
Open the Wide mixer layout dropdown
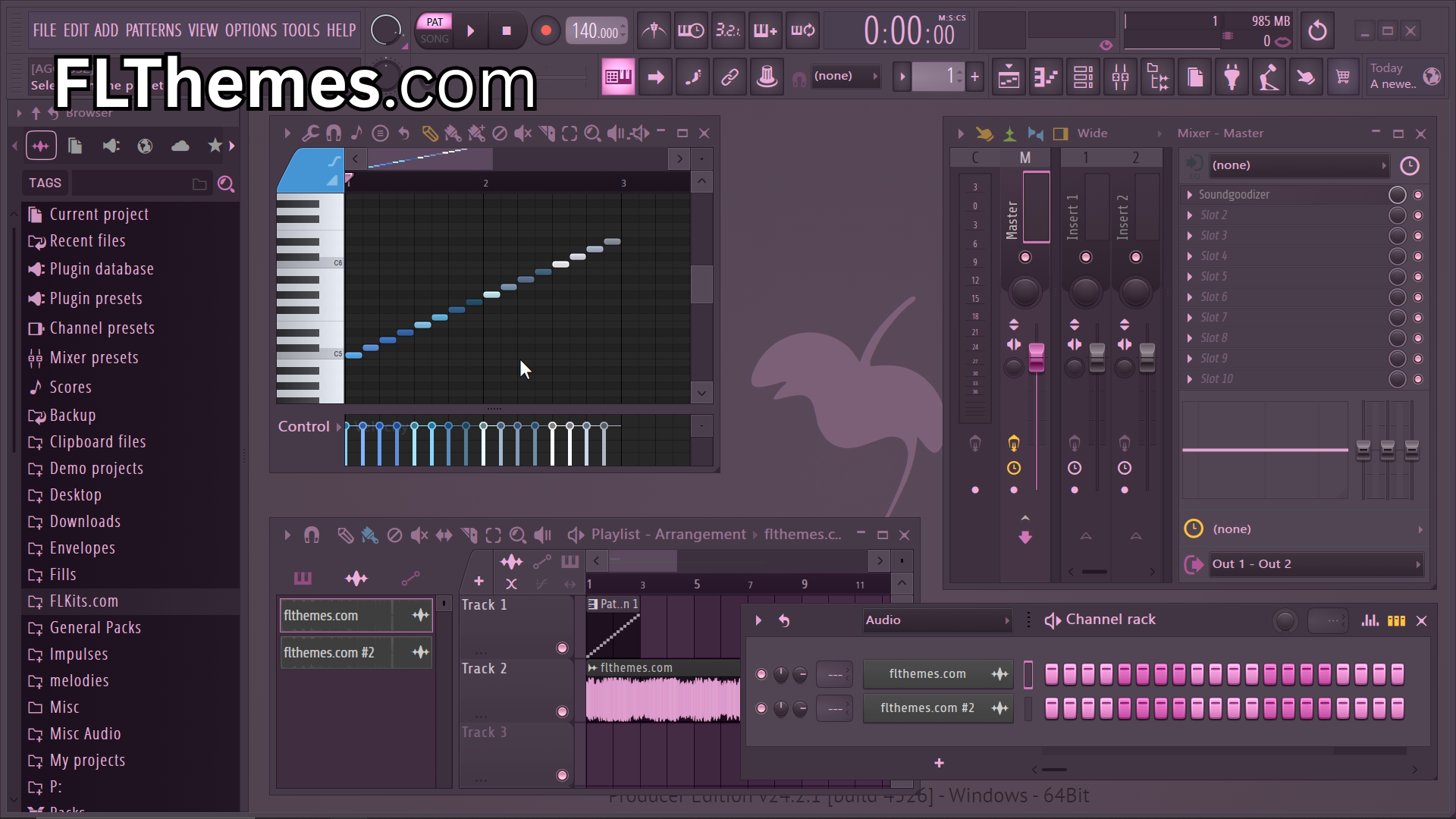coord(1119,133)
